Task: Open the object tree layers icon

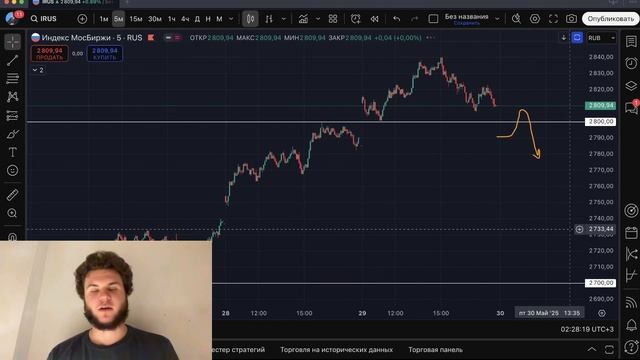Action: [x=631, y=85]
